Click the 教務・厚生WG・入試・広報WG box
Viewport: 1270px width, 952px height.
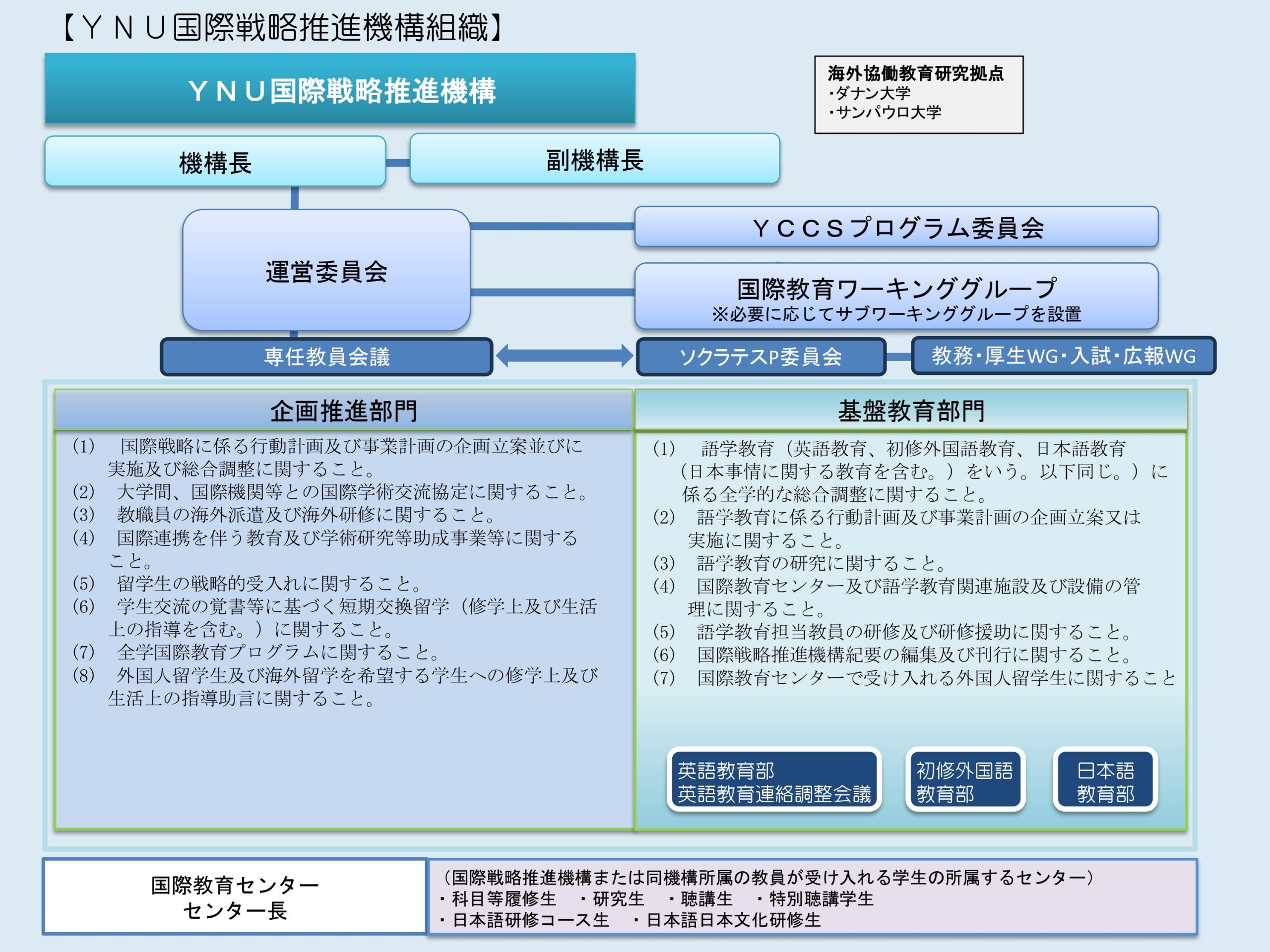click(1063, 356)
